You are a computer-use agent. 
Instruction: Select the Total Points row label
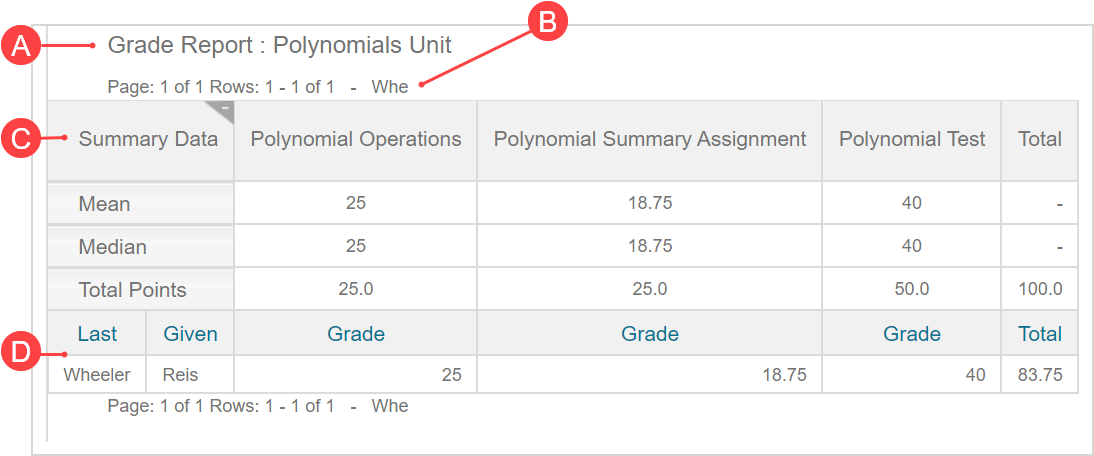tap(132, 290)
